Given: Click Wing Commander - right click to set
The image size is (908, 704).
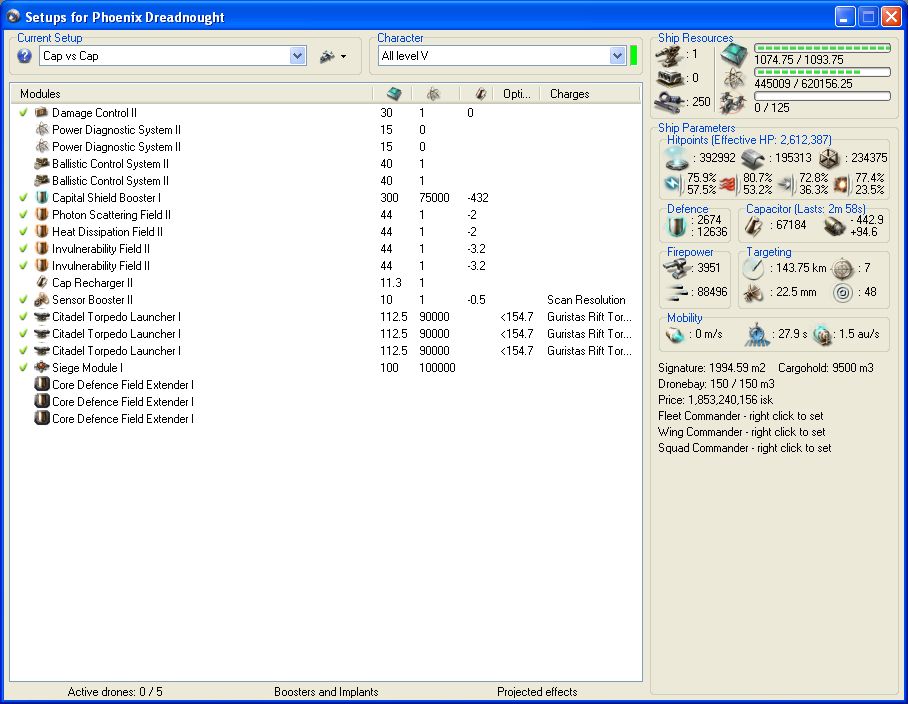Looking at the screenshot, I should click(x=742, y=432).
